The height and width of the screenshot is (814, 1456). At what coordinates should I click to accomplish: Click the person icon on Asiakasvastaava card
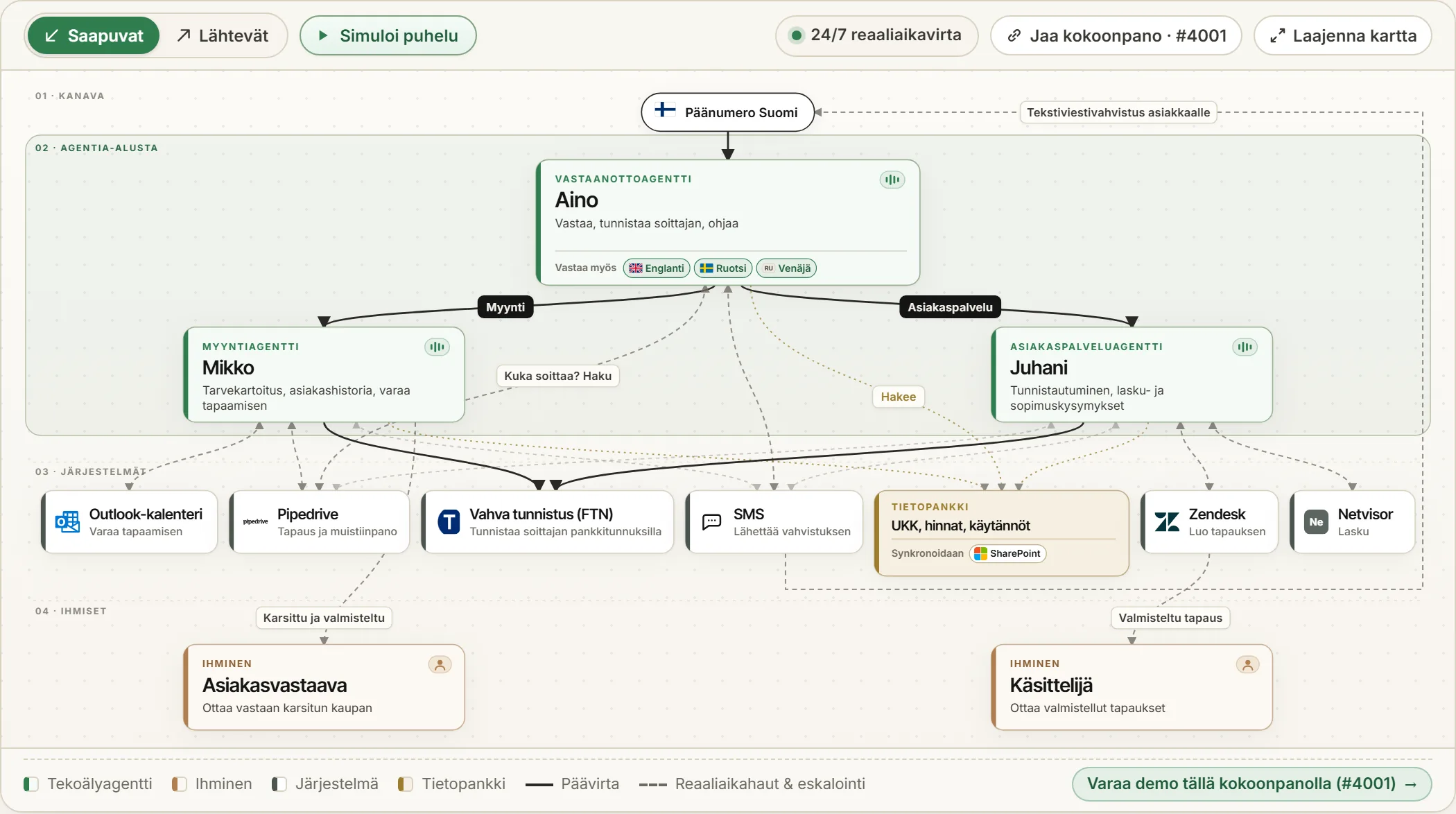click(x=440, y=664)
